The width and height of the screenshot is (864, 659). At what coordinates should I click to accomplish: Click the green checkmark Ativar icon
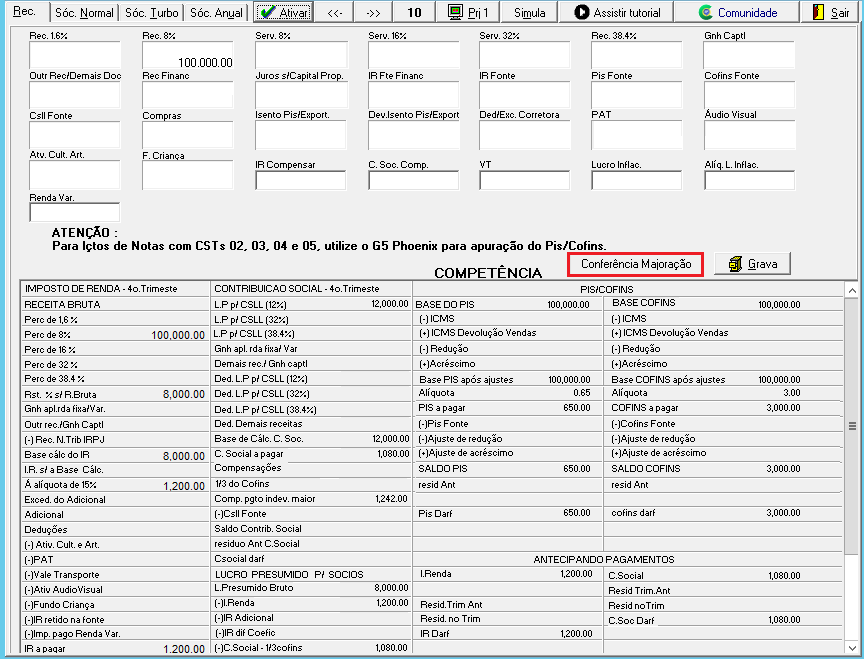point(267,12)
